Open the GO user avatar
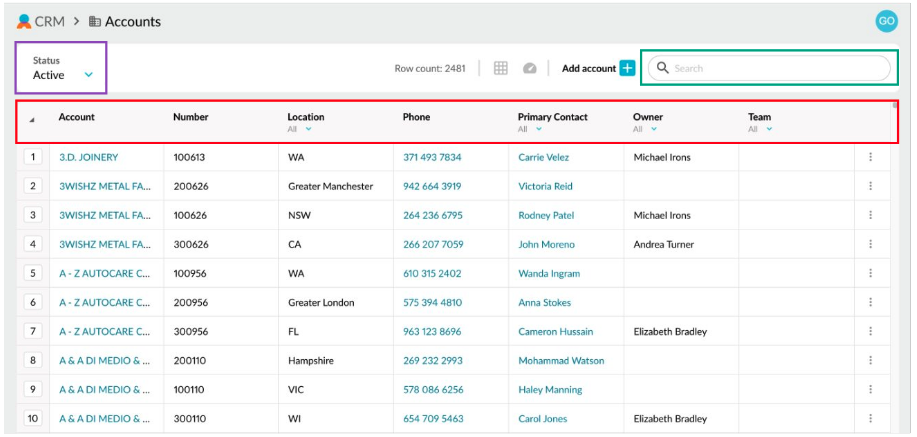The width and height of the screenshot is (917, 437). pyautogui.click(x=885, y=21)
